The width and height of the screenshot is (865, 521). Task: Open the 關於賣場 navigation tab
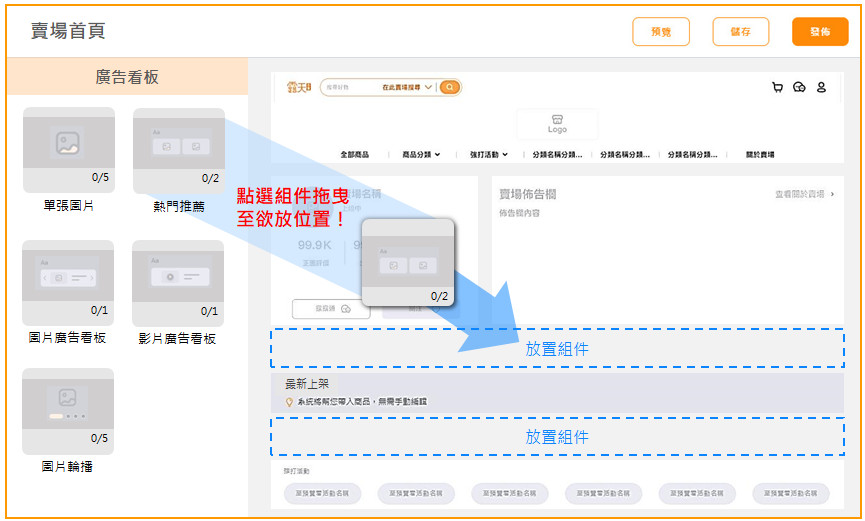click(760, 155)
